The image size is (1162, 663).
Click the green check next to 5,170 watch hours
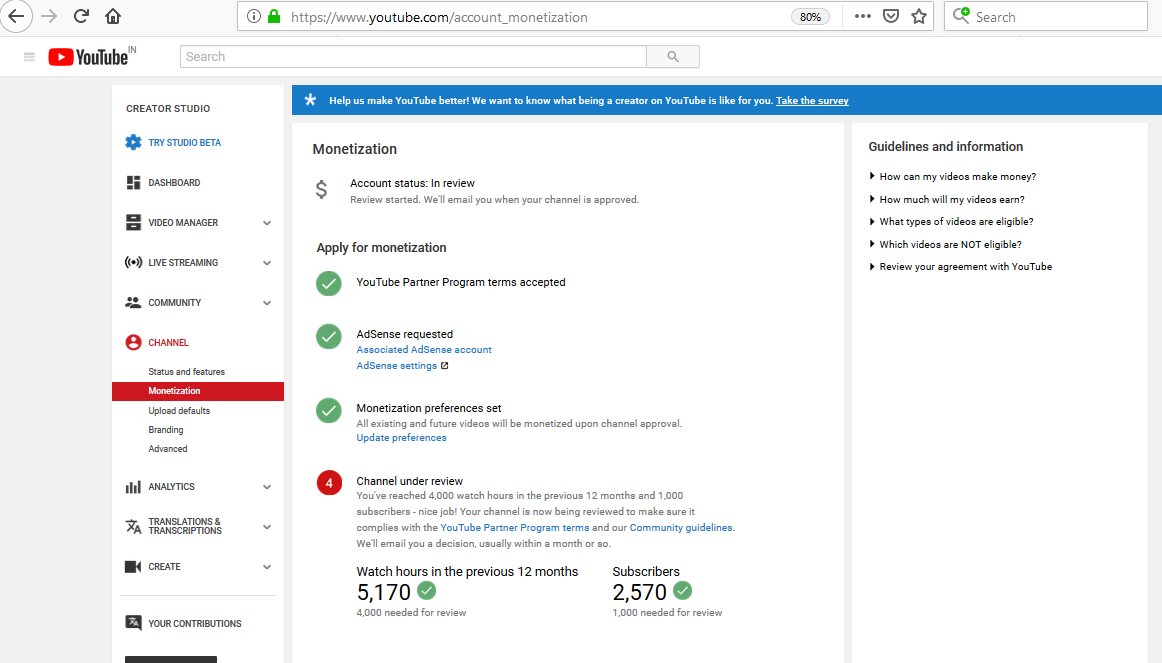coord(427,590)
